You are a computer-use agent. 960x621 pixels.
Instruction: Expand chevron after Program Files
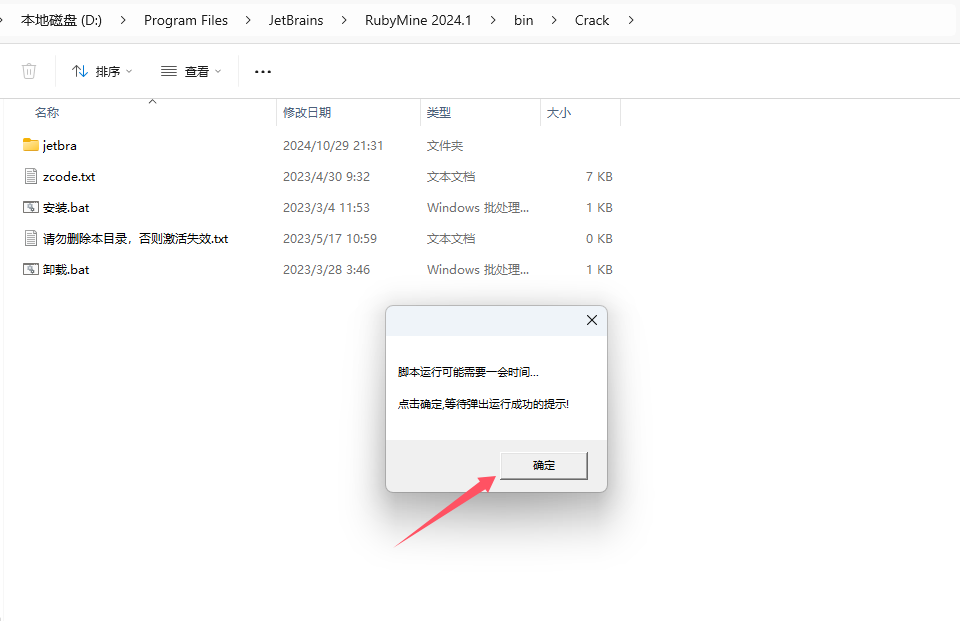pos(248,20)
